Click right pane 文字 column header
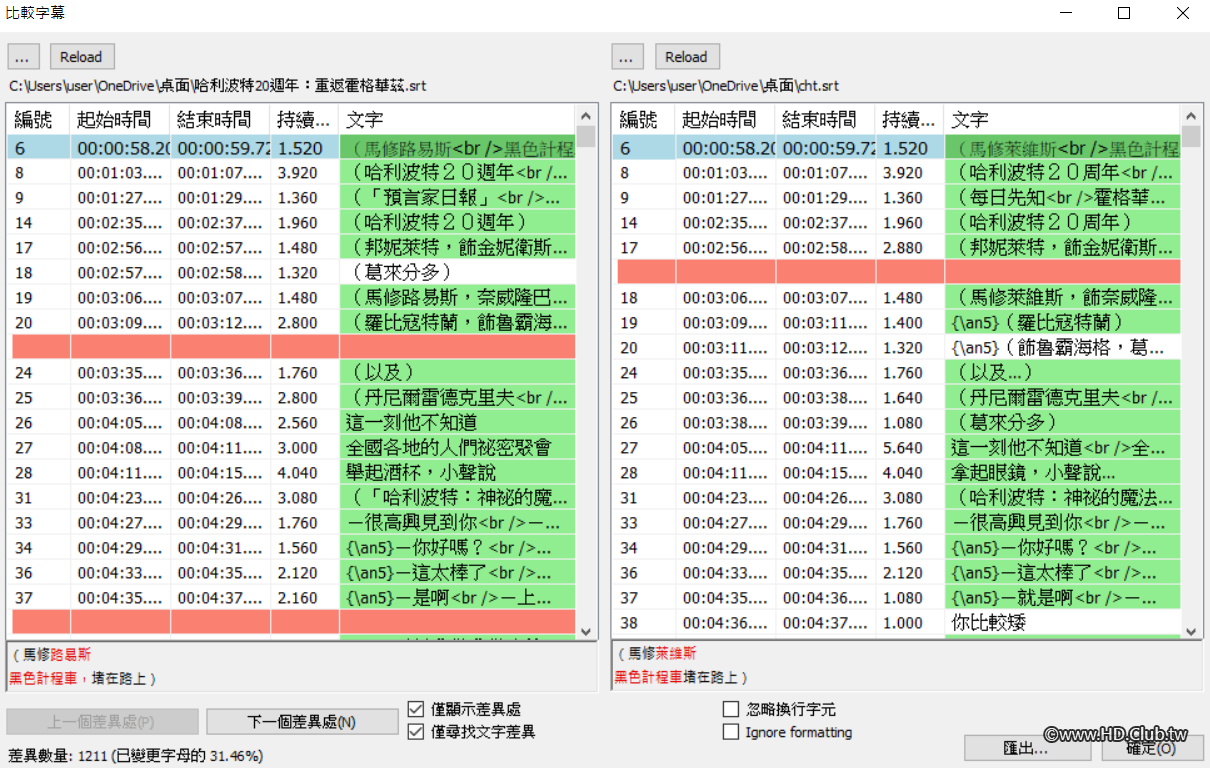 tap(1062, 120)
